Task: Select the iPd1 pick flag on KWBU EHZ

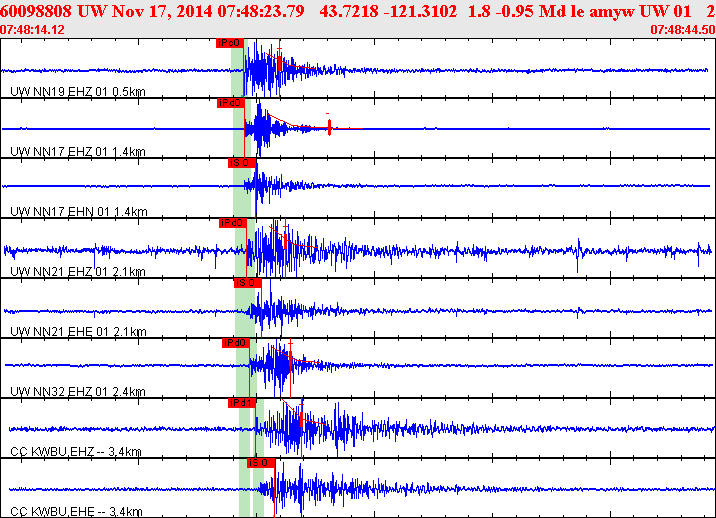Action: point(242,403)
